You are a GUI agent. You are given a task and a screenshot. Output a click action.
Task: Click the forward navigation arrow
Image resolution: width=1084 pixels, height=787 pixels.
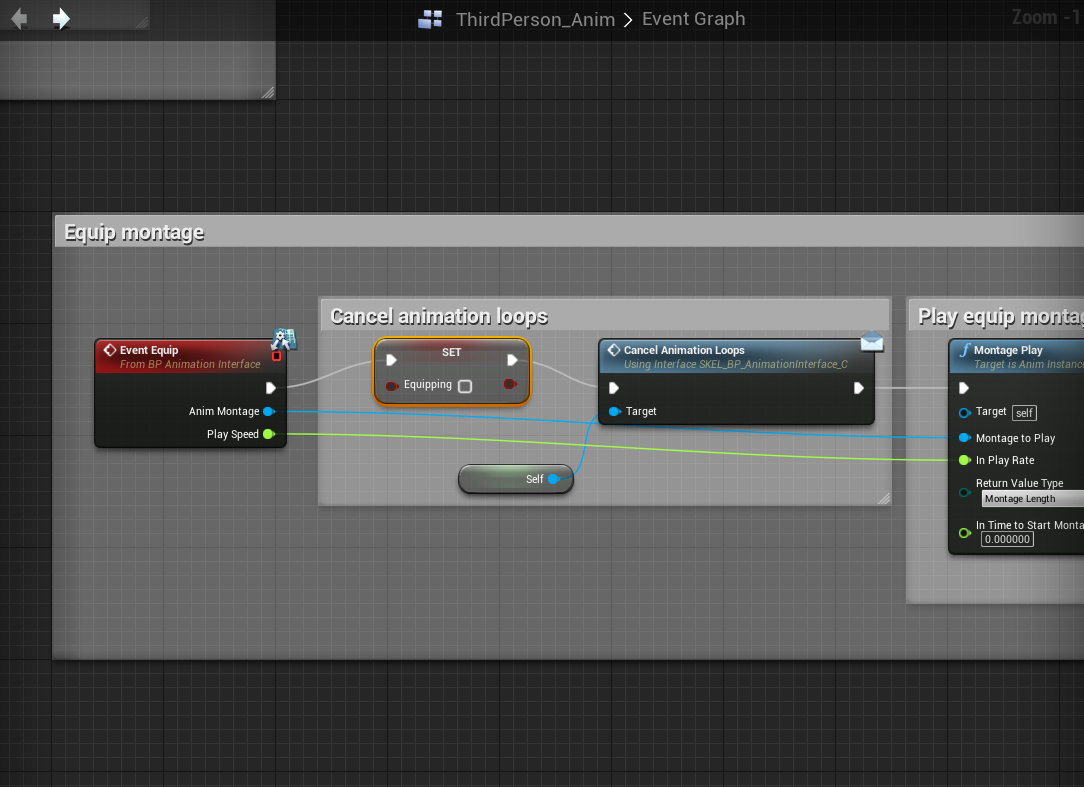click(61, 18)
